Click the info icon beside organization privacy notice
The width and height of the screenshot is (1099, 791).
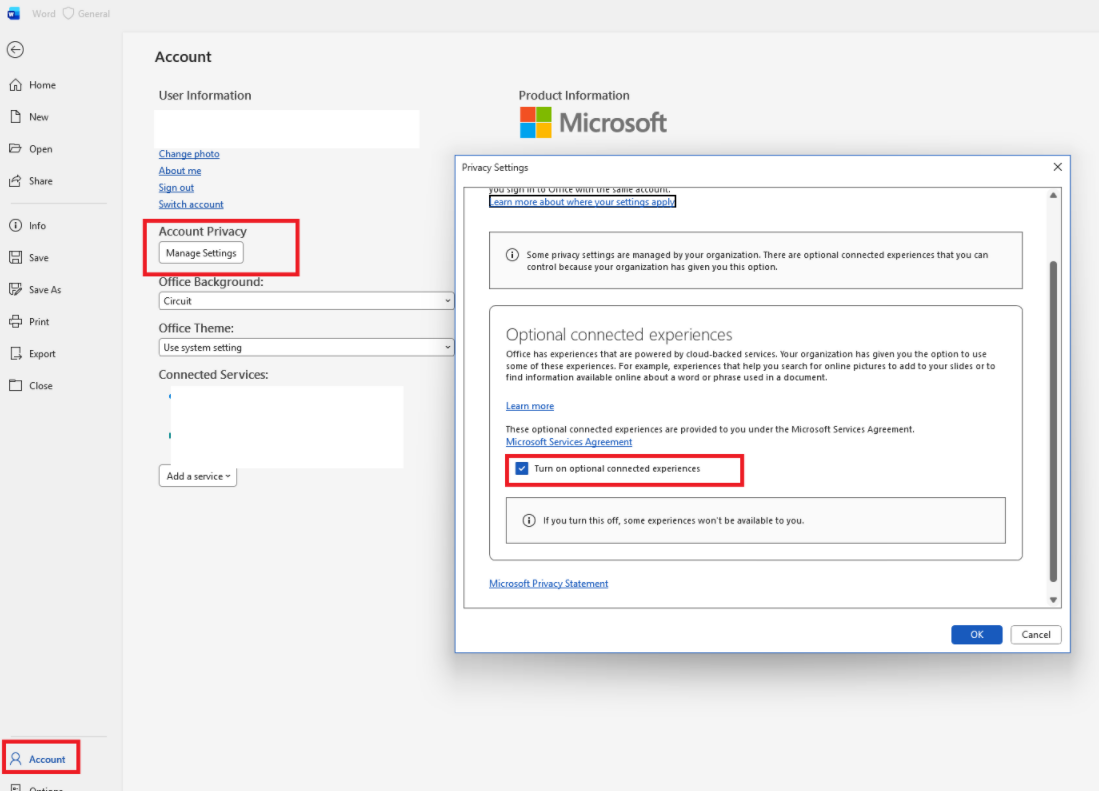point(512,255)
